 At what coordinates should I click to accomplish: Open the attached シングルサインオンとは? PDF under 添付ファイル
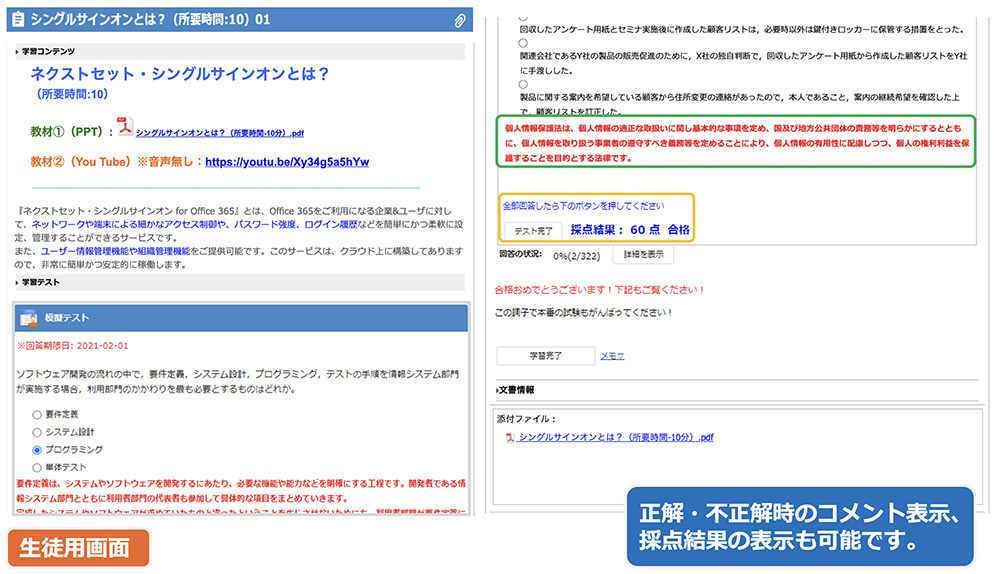coord(616,438)
